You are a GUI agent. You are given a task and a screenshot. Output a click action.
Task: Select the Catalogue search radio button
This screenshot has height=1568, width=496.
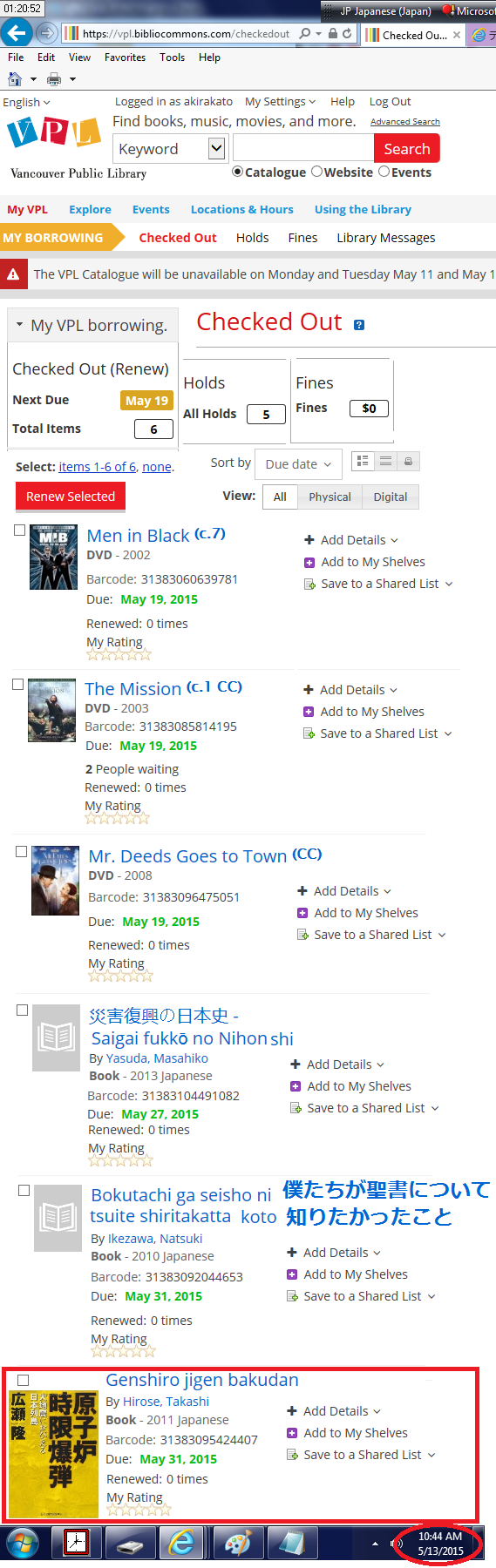pyautogui.click(x=238, y=172)
